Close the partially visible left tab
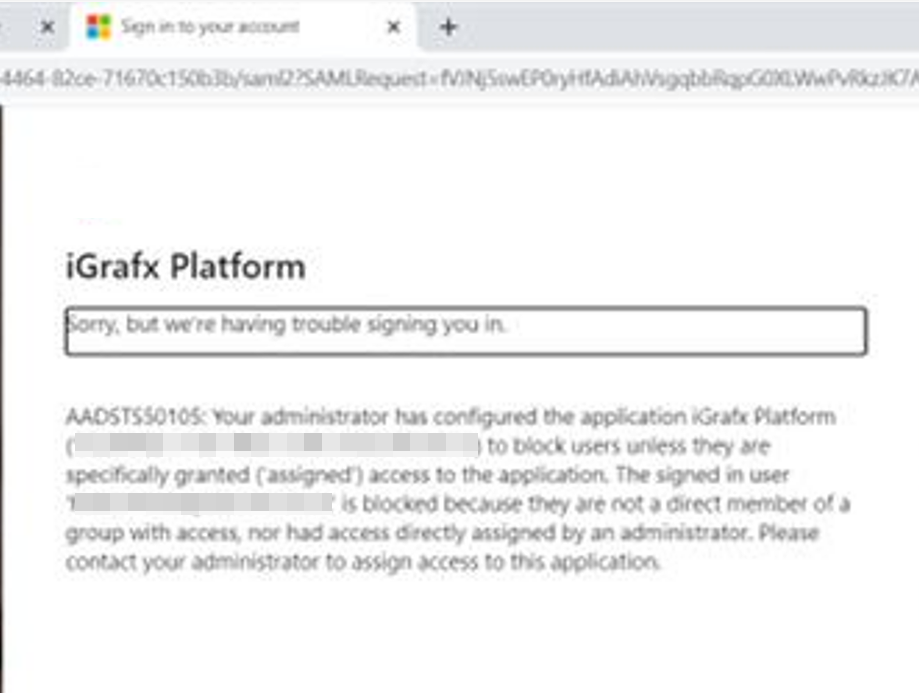 coord(46,27)
